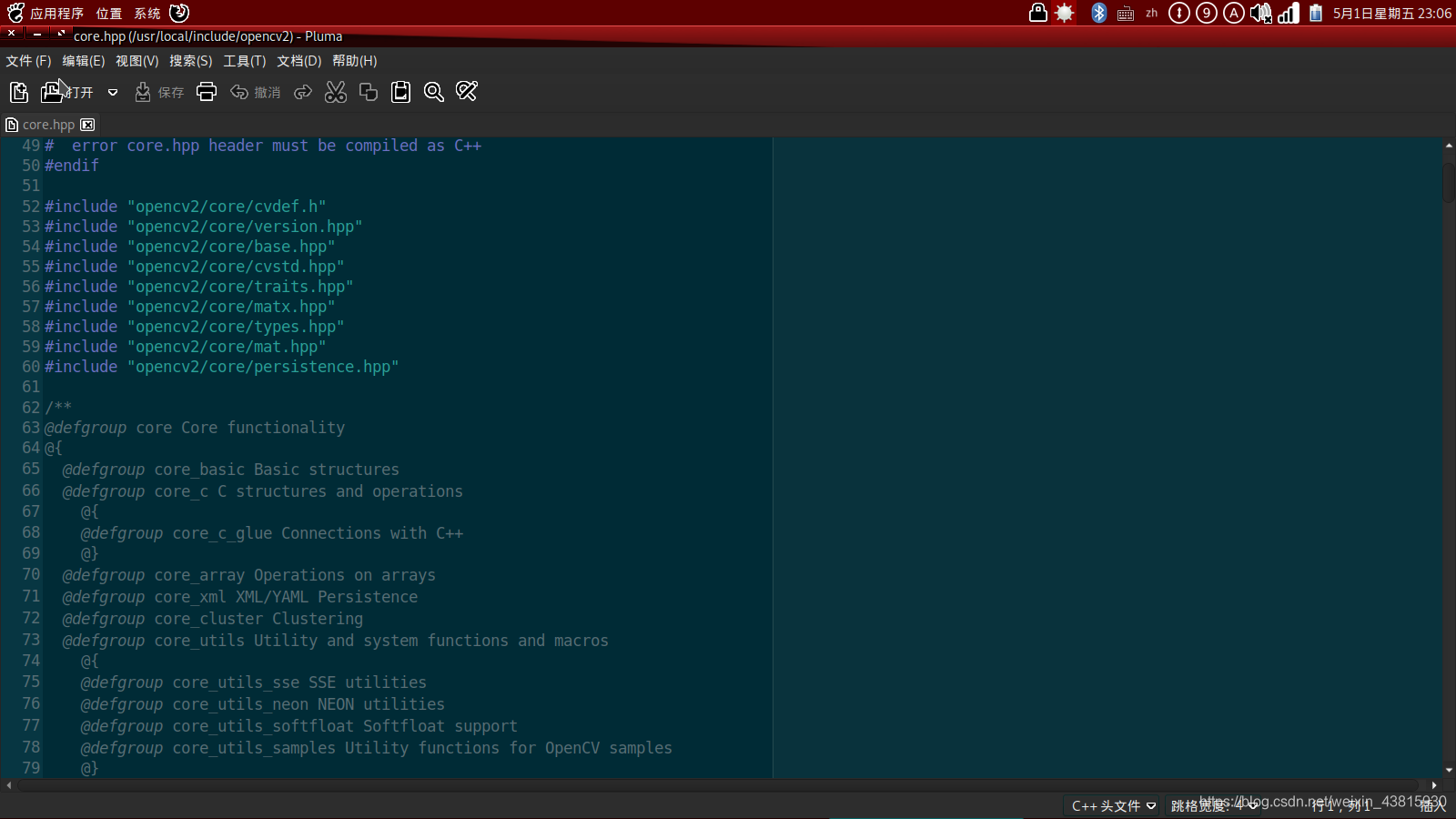Open the 搜索(S) menu
Viewport: 1456px width, 819px height.
pos(190,61)
